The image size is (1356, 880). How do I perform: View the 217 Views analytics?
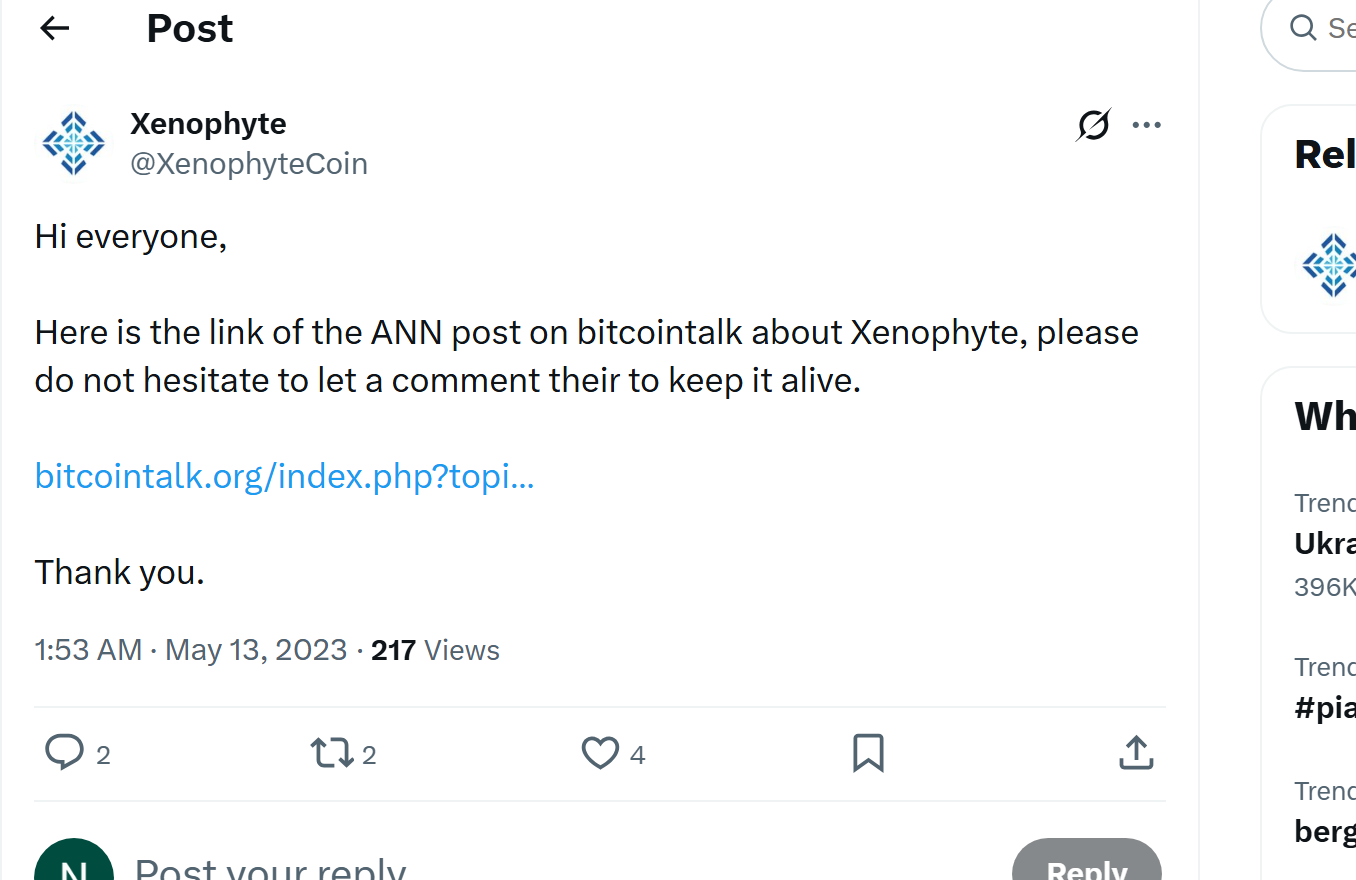[435, 650]
